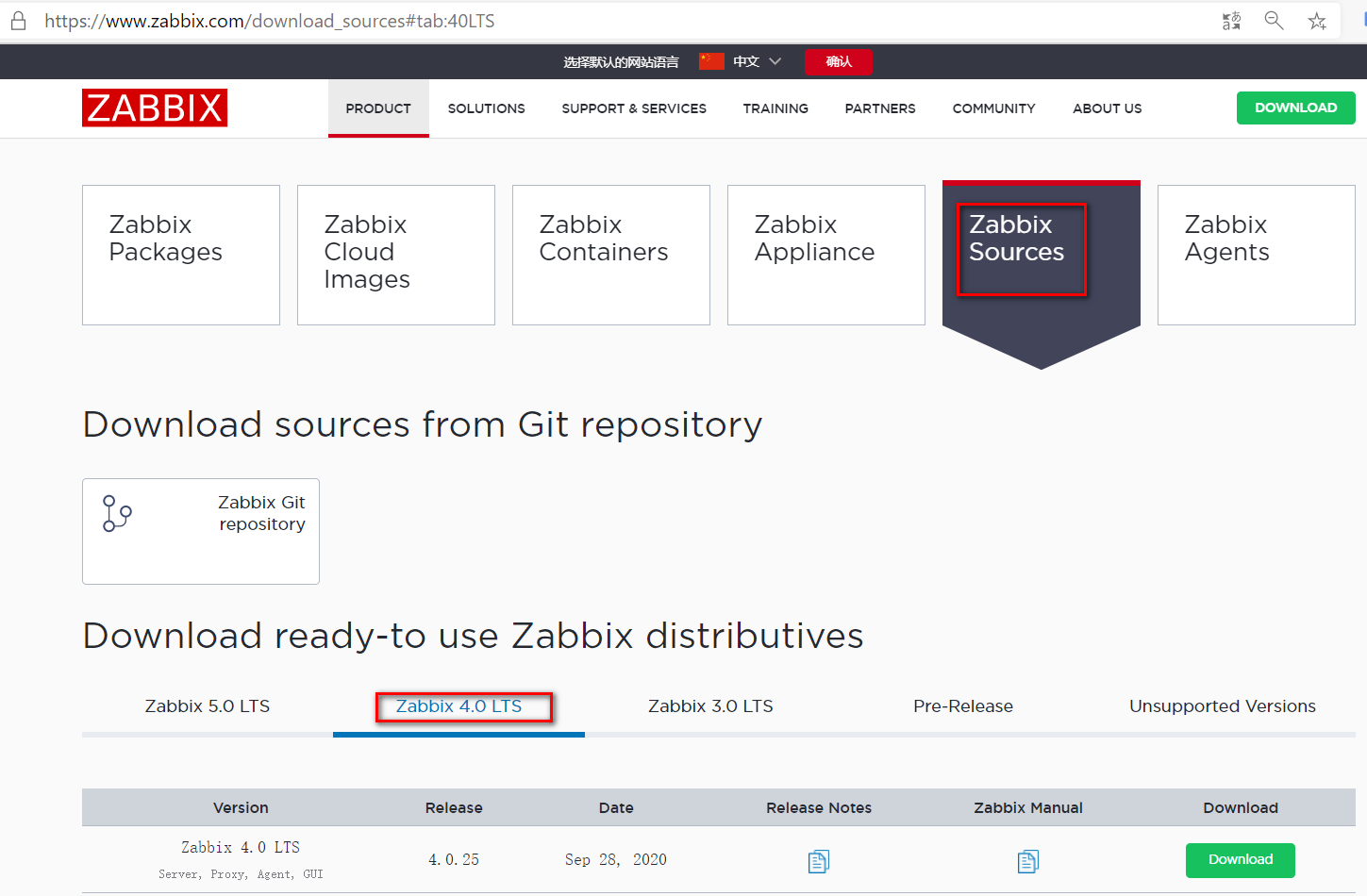Click the 4.0.25 release cell
The image size is (1367, 896).
[x=454, y=860]
